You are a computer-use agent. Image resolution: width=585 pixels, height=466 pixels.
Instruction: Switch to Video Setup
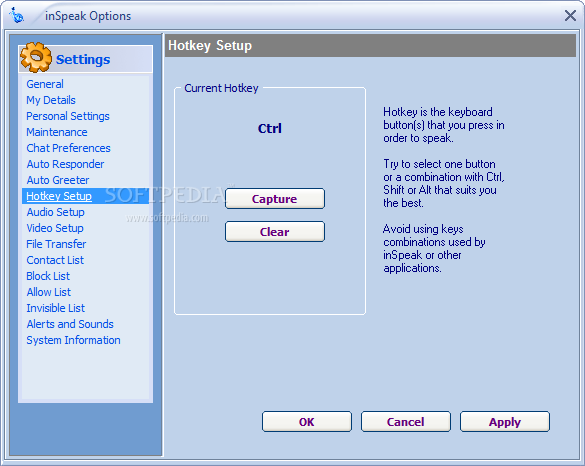[55, 228]
